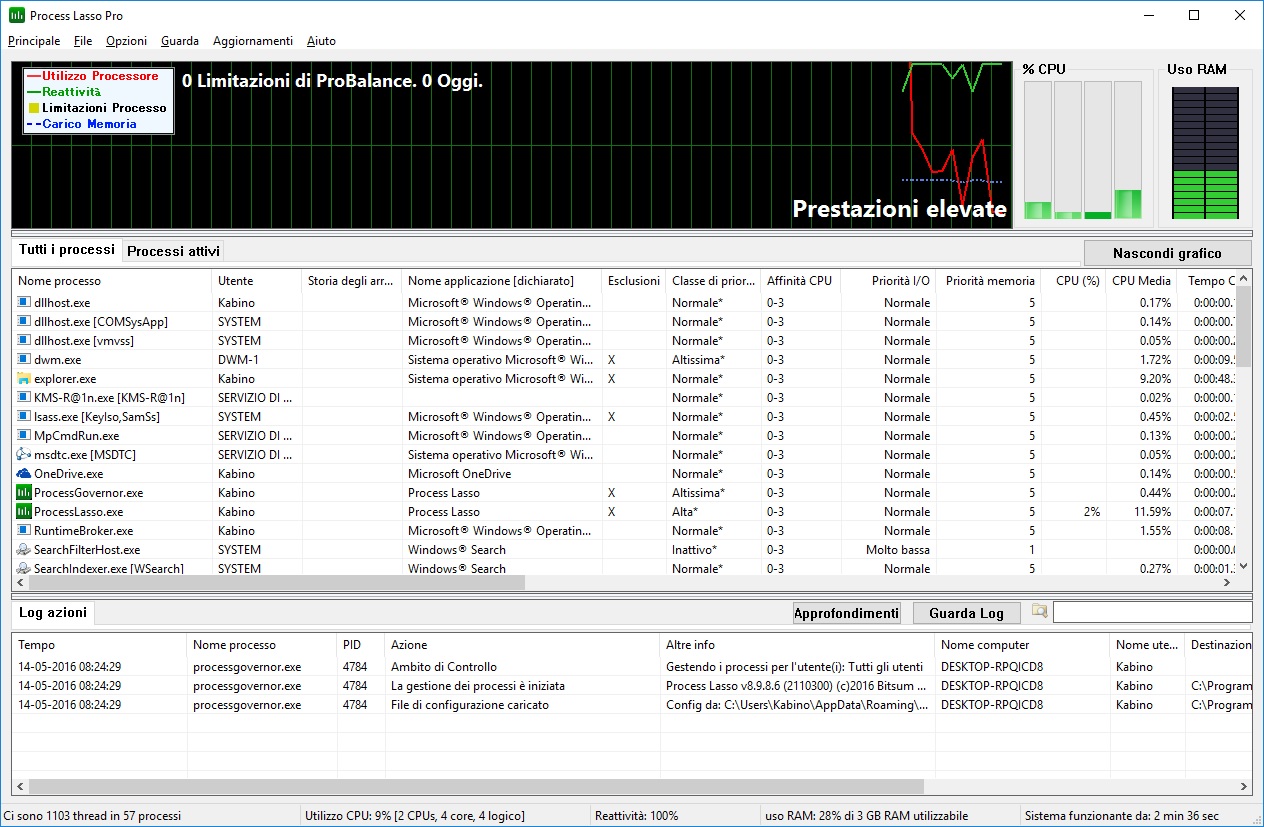Sort by Affinità CPU column header
This screenshot has height=827, width=1264.
click(x=800, y=281)
